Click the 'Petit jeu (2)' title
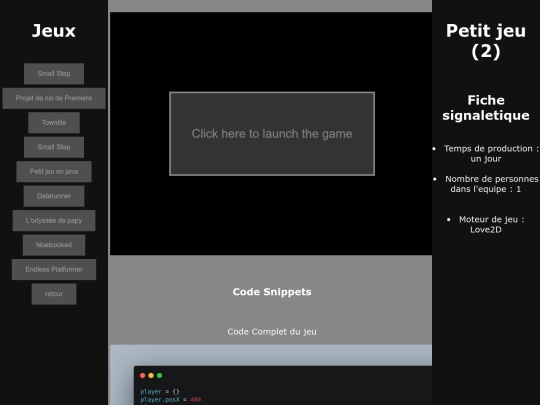Image resolution: width=540 pixels, height=405 pixels. coord(486,41)
